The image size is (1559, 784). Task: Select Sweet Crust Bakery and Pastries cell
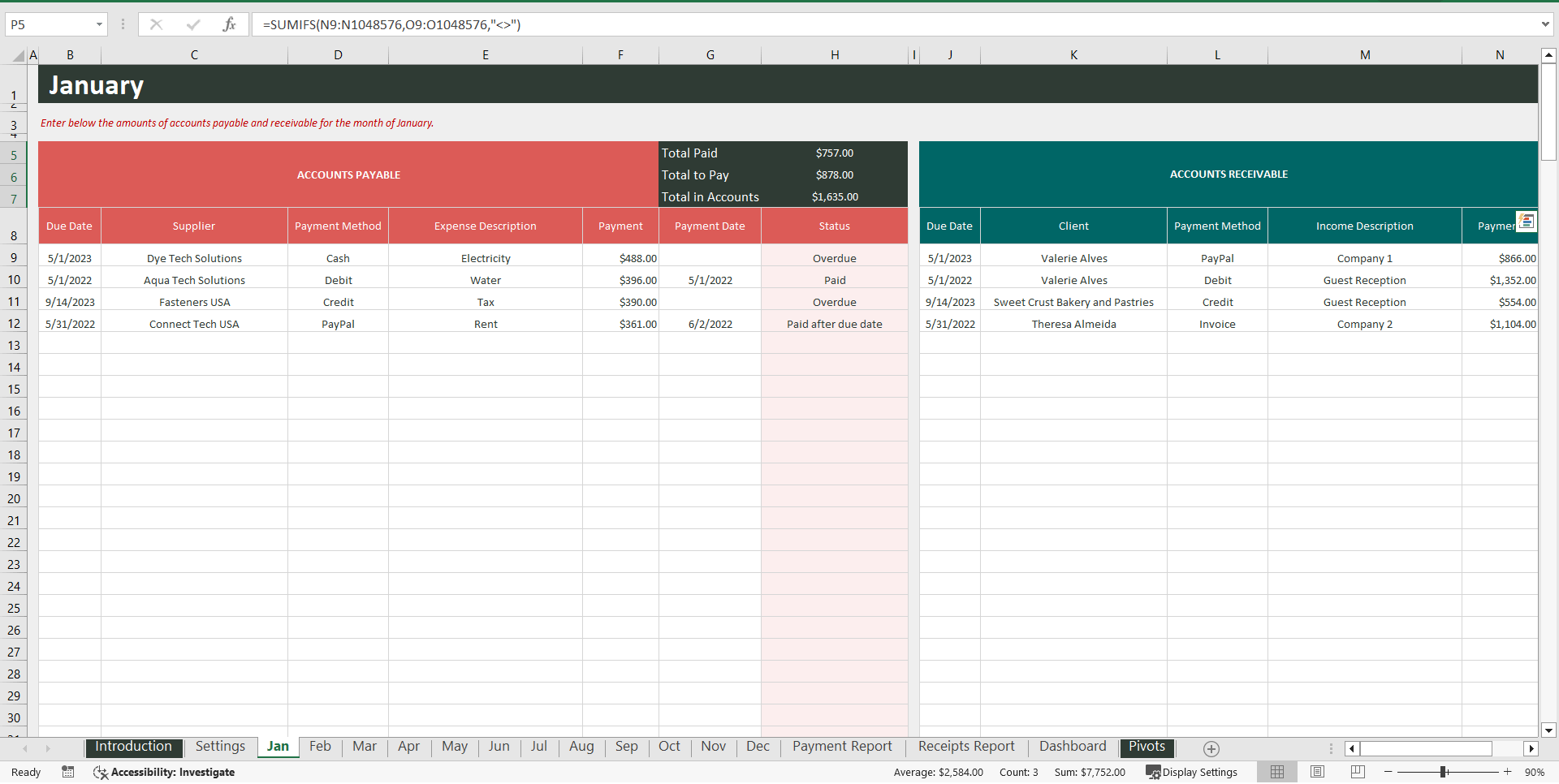pyautogui.click(x=1073, y=302)
